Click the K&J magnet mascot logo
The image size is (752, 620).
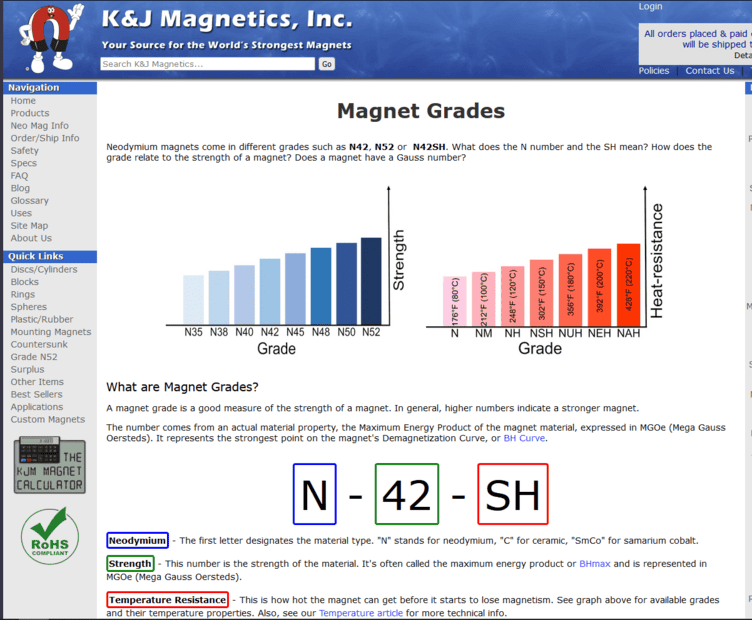coord(50,38)
